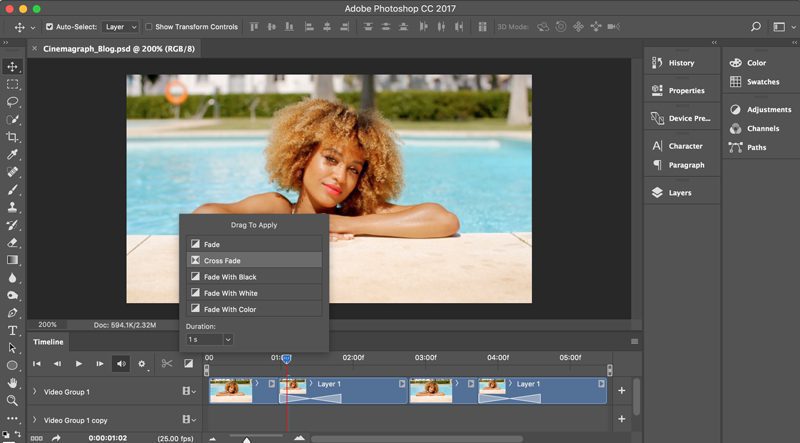Screen dimensions: 800x443
Task: Click the split-at-playhead scissors icon
Action: [x=167, y=363]
